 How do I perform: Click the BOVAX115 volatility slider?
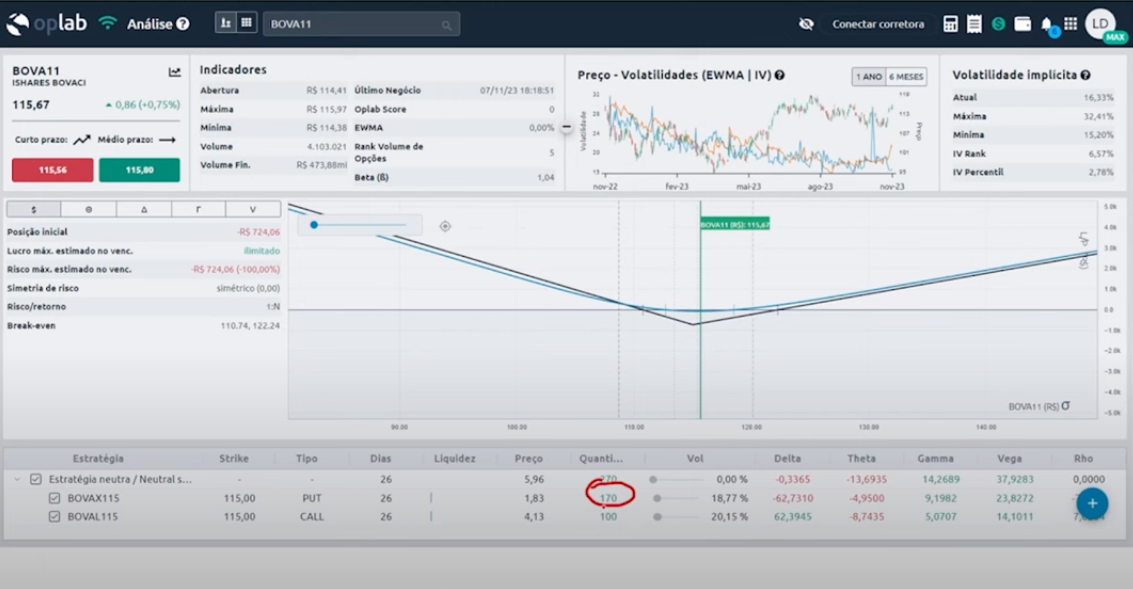[658, 498]
